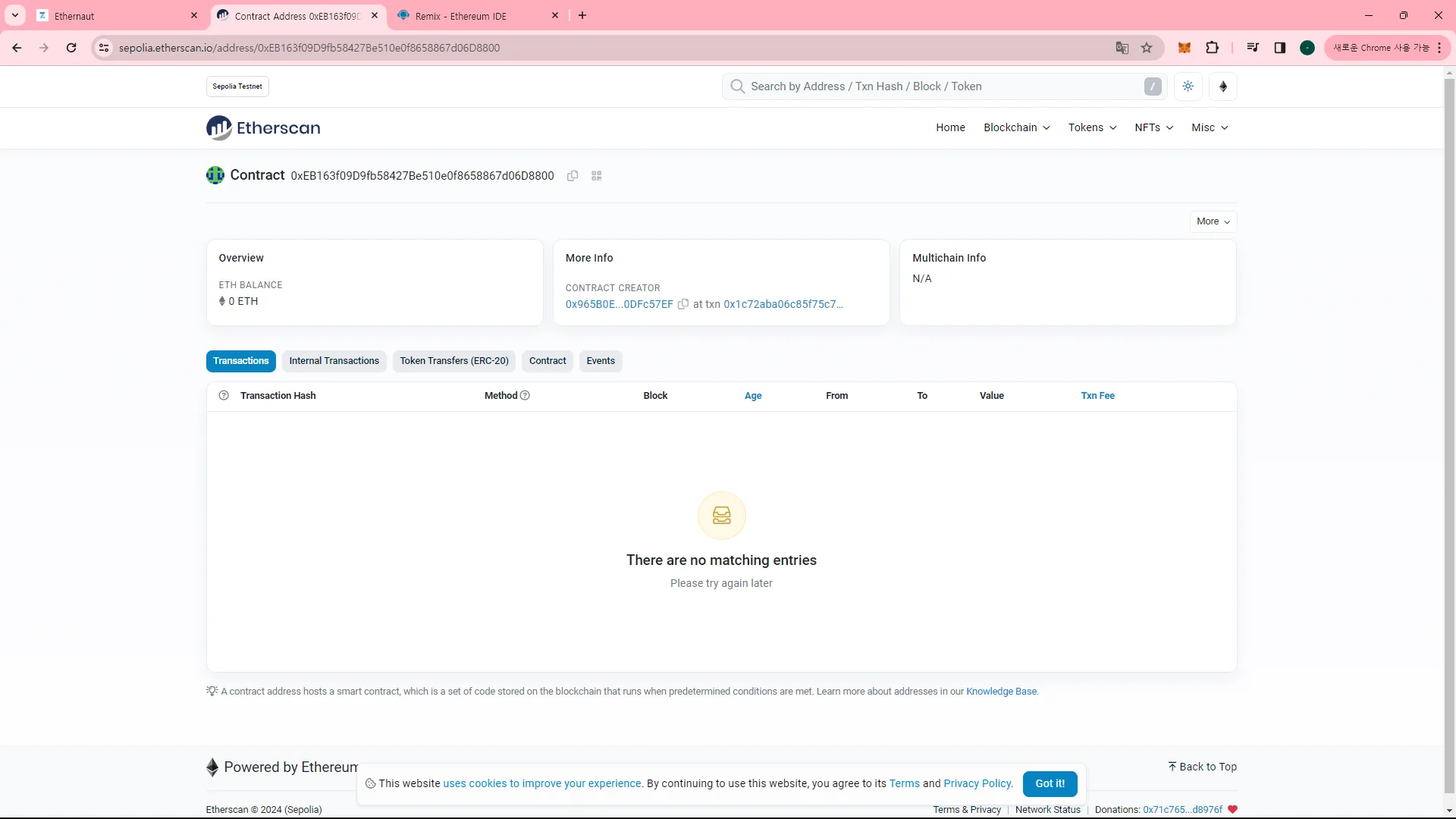Focus the Search by Address input field

point(944,86)
